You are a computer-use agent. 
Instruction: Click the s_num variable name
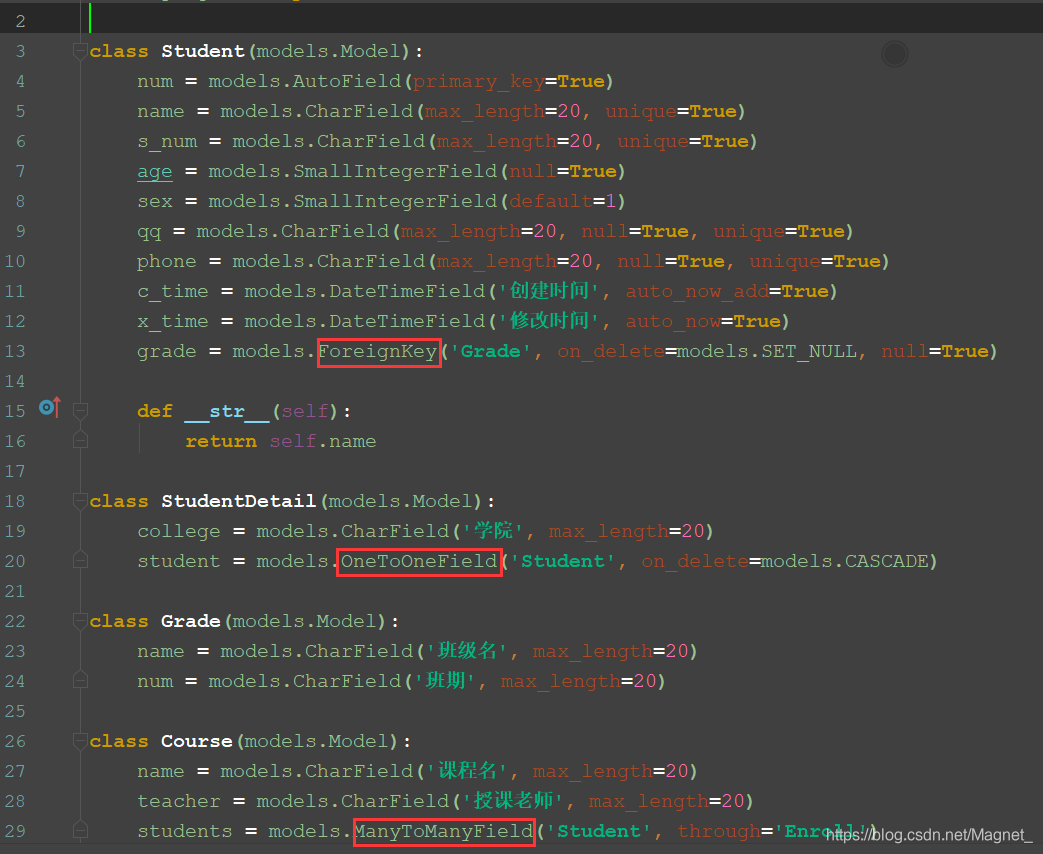tap(167, 142)
